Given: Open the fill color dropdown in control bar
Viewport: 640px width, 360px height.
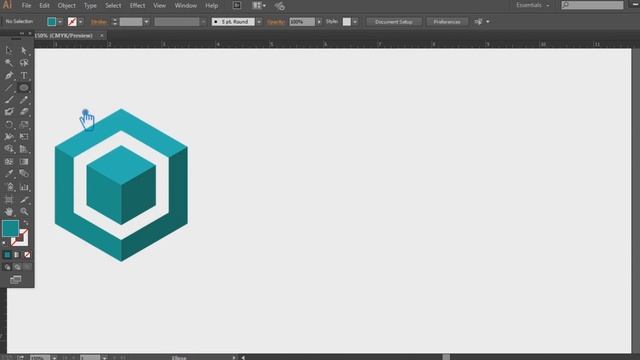Looking at the screenshot, I should point(60,22).
